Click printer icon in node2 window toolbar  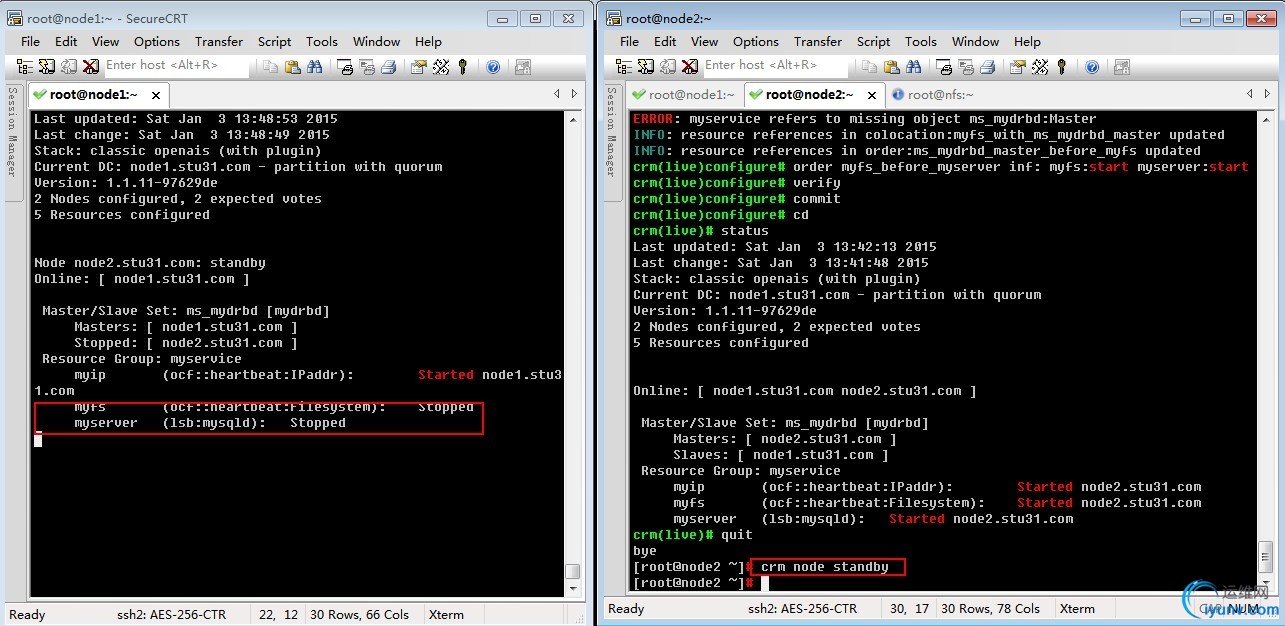(988, 66)
